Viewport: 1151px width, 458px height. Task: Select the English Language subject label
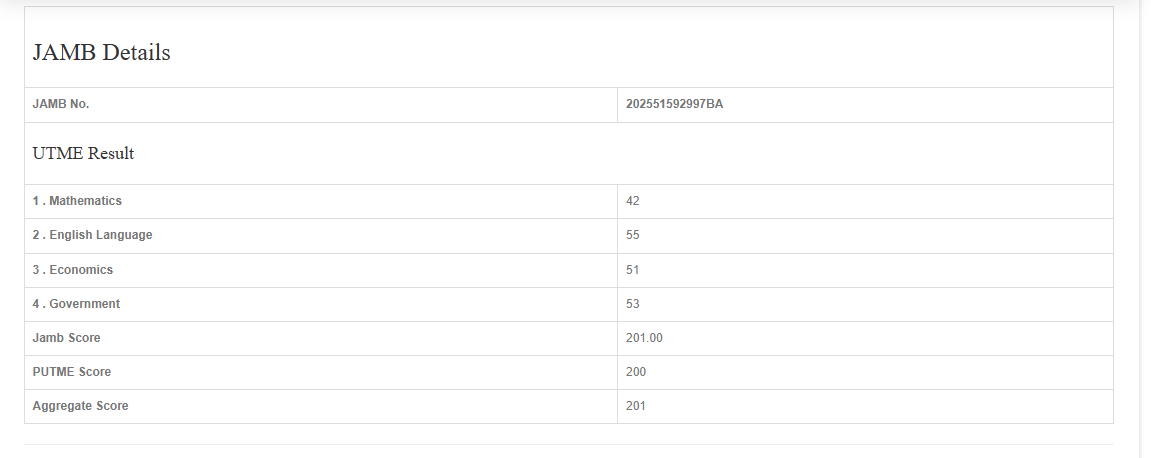pos(92,235)
